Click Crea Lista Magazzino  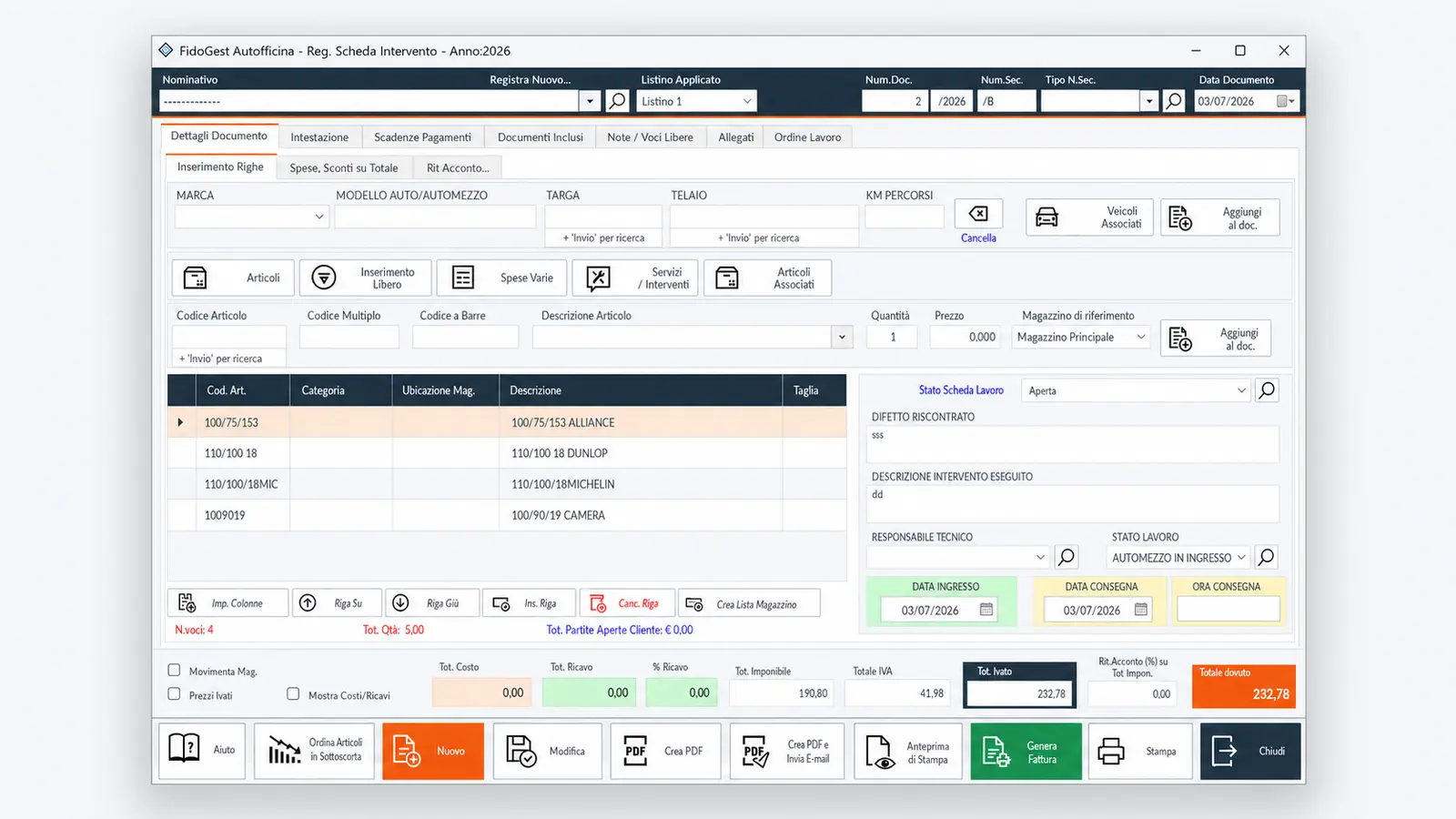750,603
